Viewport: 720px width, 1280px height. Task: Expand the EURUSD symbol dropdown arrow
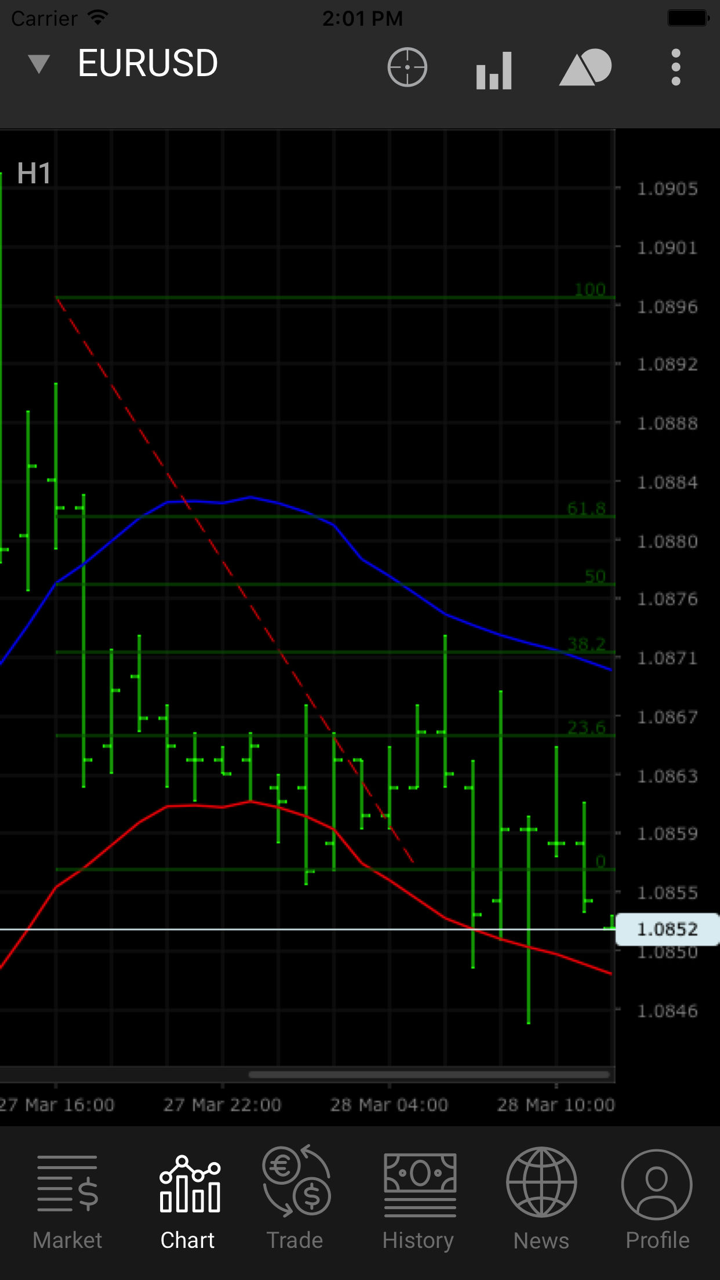(39, 65)
